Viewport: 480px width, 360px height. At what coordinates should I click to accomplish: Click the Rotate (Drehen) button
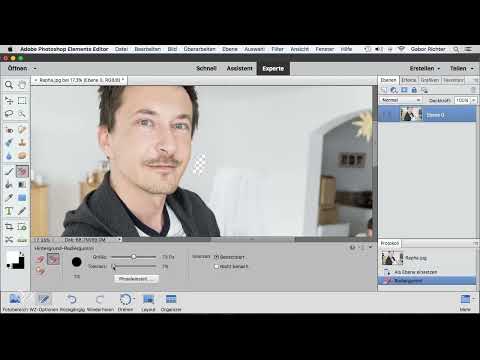point(125,302)
